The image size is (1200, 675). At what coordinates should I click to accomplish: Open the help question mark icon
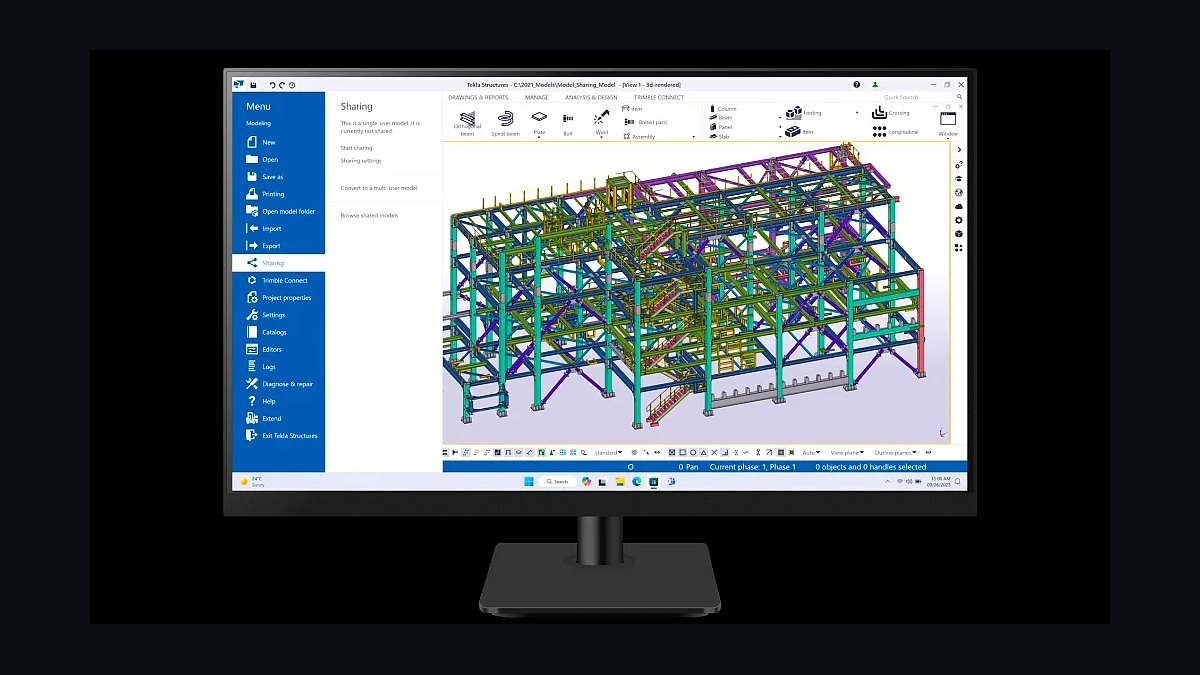857,85
